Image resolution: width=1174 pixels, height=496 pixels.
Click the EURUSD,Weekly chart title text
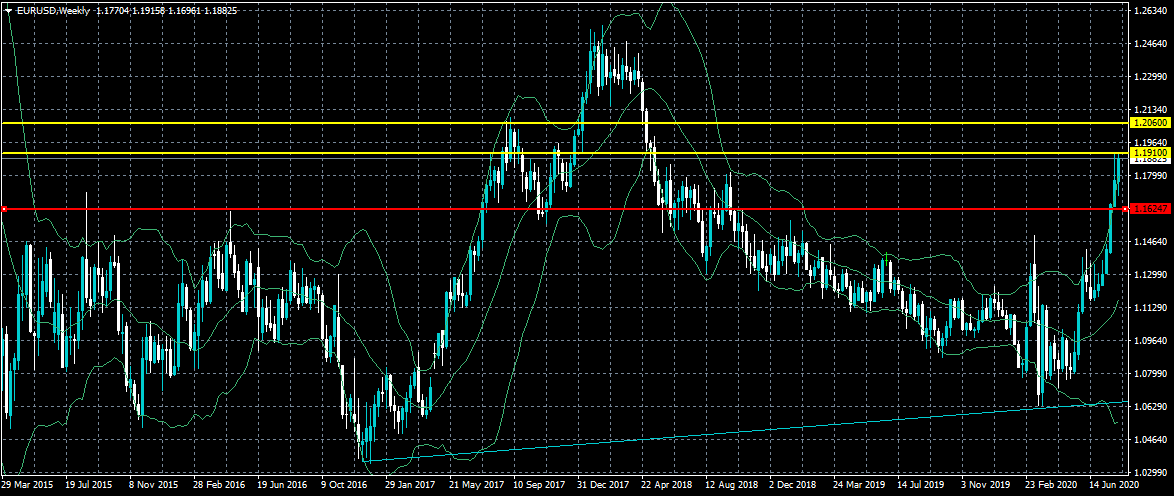coord(52,11)
